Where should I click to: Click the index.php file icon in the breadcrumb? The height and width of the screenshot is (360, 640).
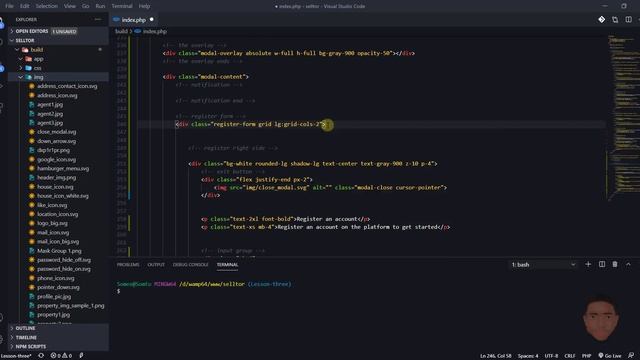(x=138, y=31)
